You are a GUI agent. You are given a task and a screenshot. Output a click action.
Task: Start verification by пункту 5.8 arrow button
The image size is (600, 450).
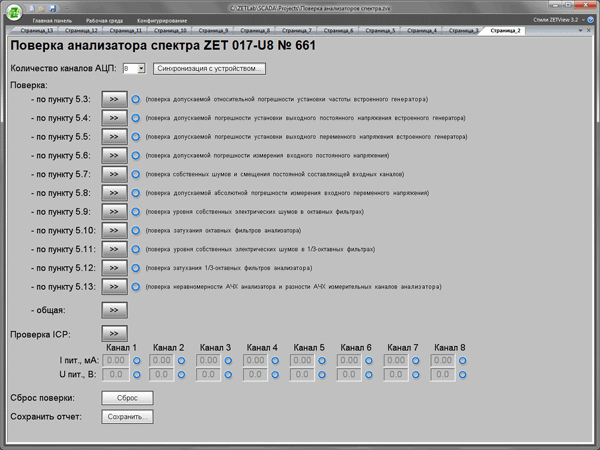[114, 193]
